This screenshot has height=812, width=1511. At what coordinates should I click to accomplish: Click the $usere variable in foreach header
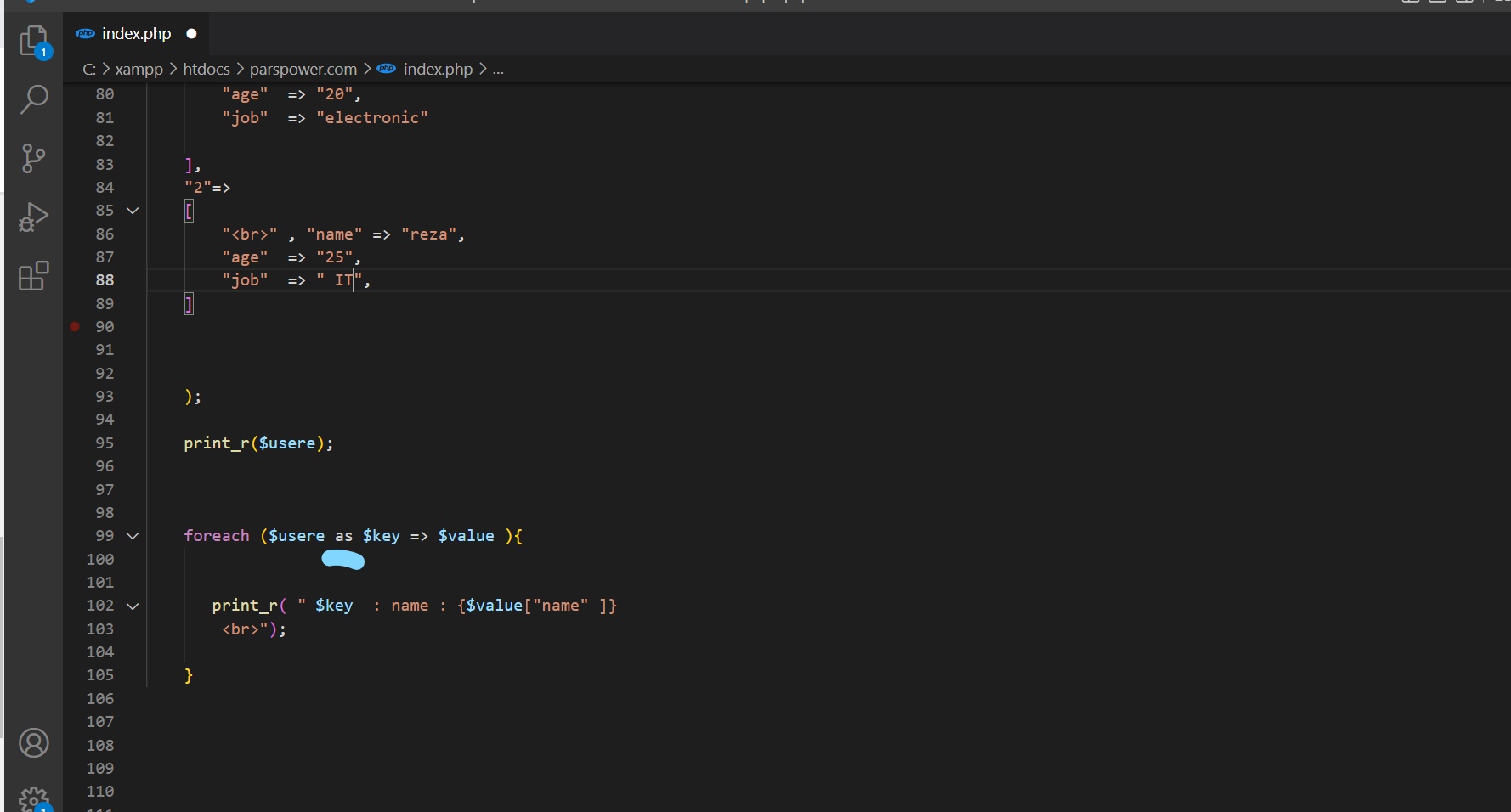(x=297, y=536)
